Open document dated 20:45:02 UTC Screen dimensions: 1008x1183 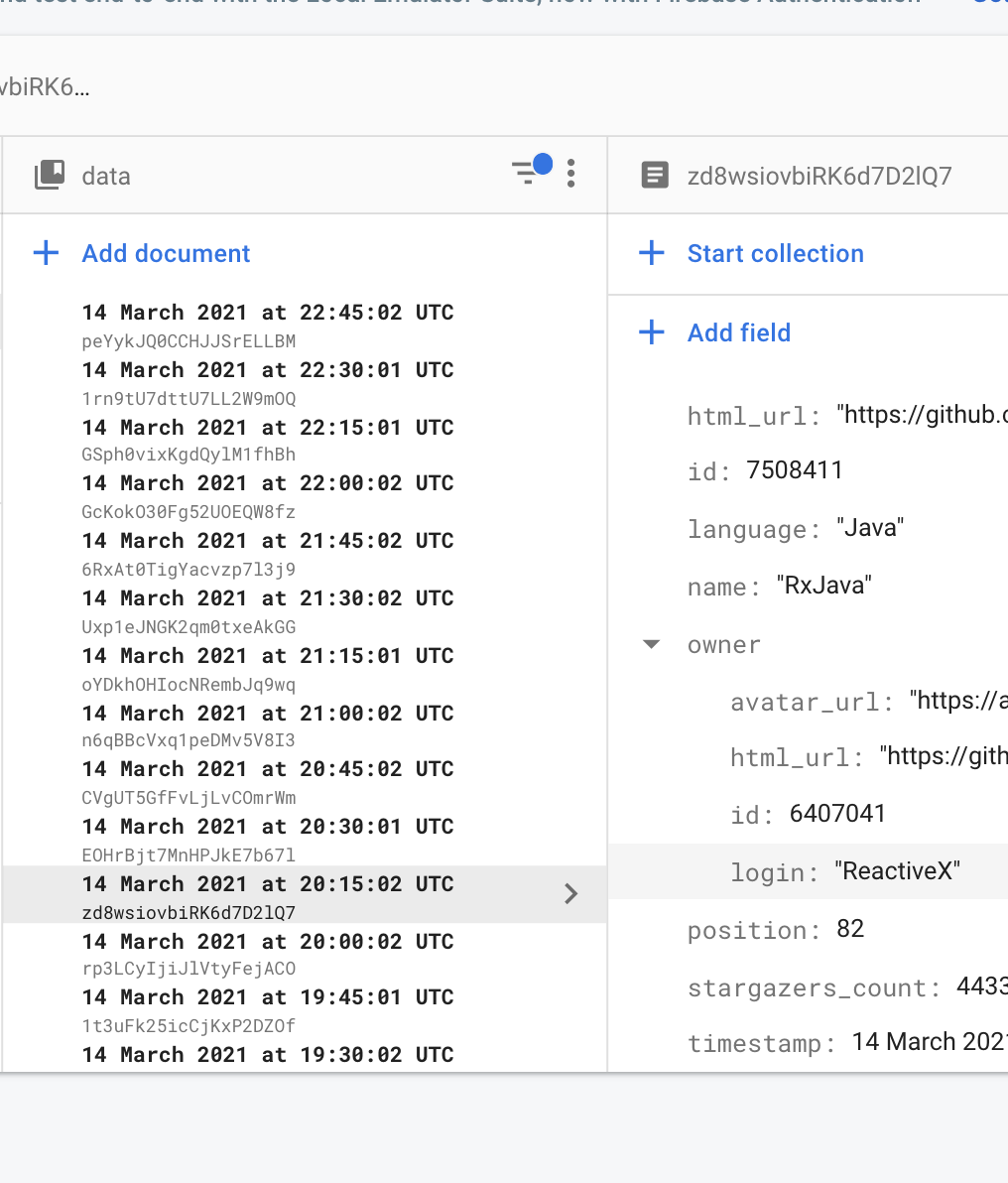268,769
